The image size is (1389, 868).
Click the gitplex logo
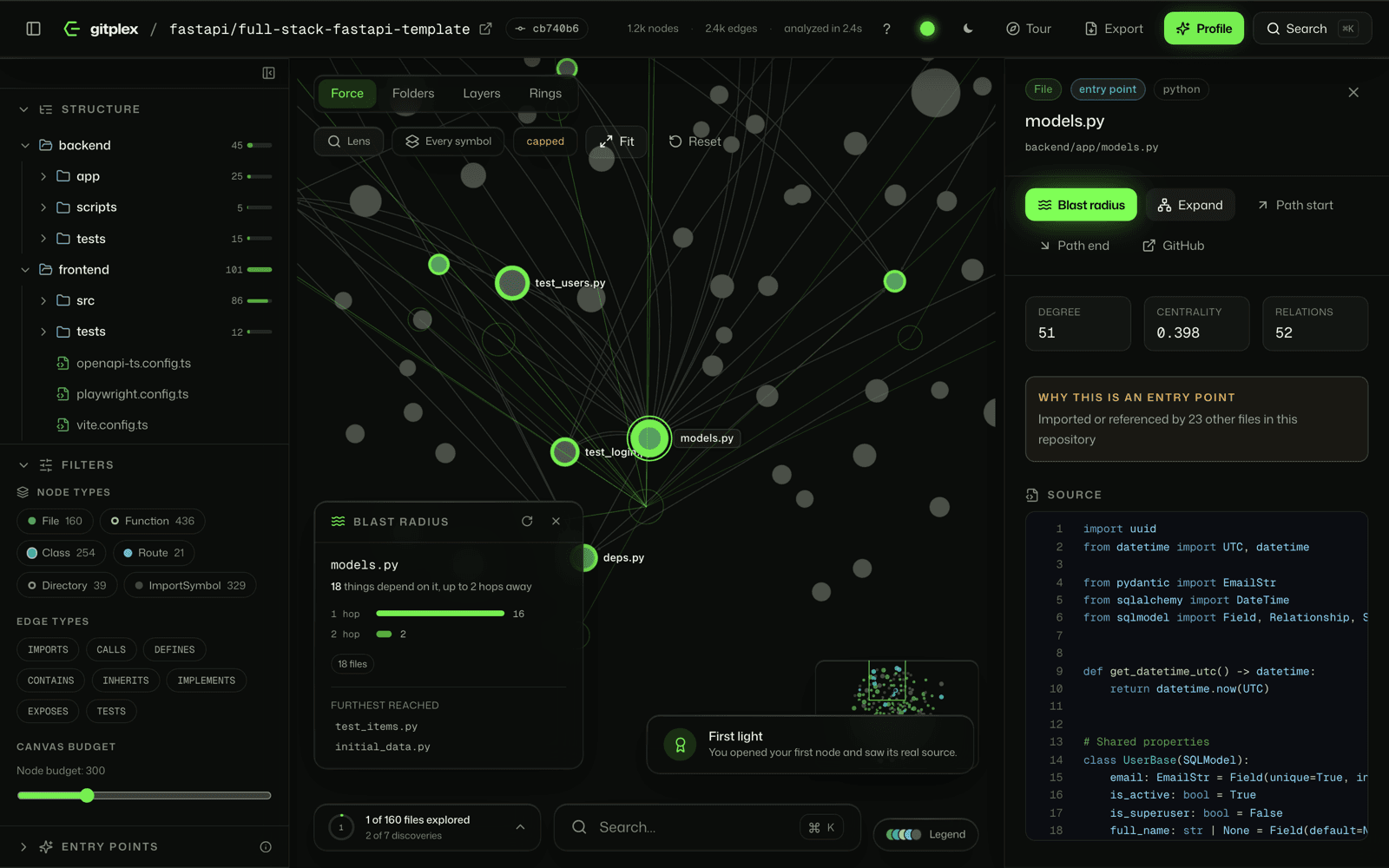click(101, 29)
